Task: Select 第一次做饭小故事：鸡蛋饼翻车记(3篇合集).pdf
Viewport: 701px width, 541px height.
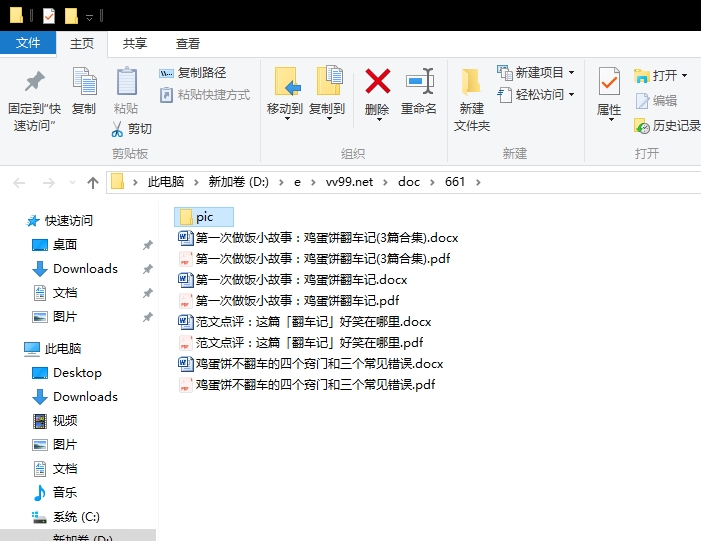Action: coord(314,259)
